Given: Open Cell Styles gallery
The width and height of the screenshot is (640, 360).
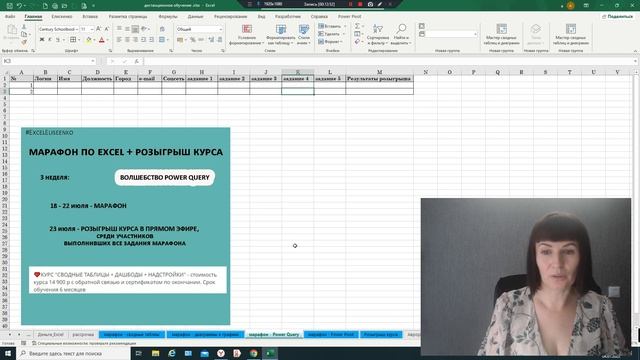Looking at the screenshot, I should [x=304, y=34].
